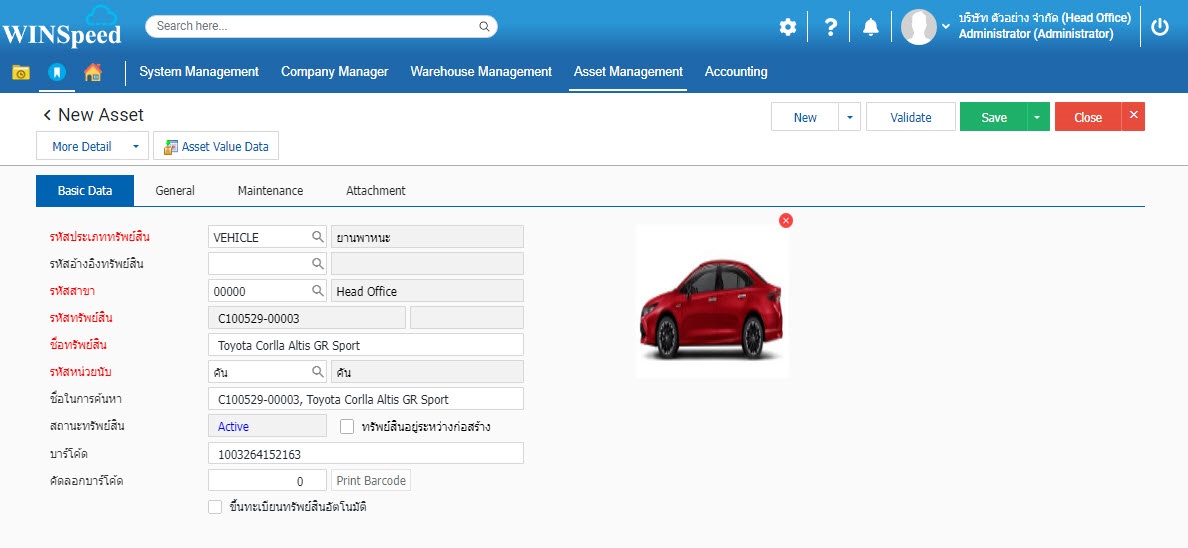Click asset name field Toyota Corlla Altis GR Sport
Viewport: 1188px width, 548px height.
pos(366,345)
